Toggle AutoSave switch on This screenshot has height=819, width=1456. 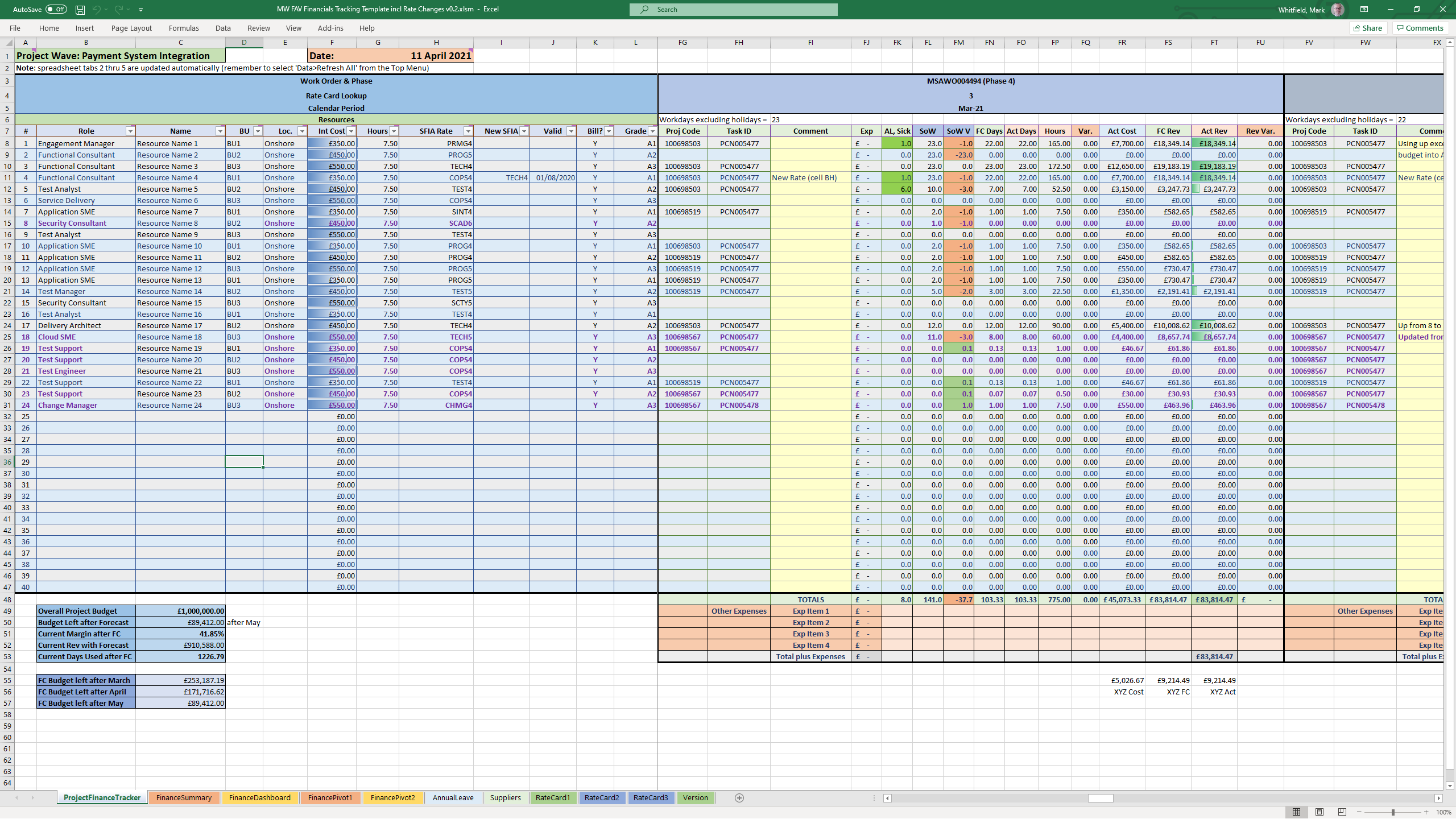point(56,10)
